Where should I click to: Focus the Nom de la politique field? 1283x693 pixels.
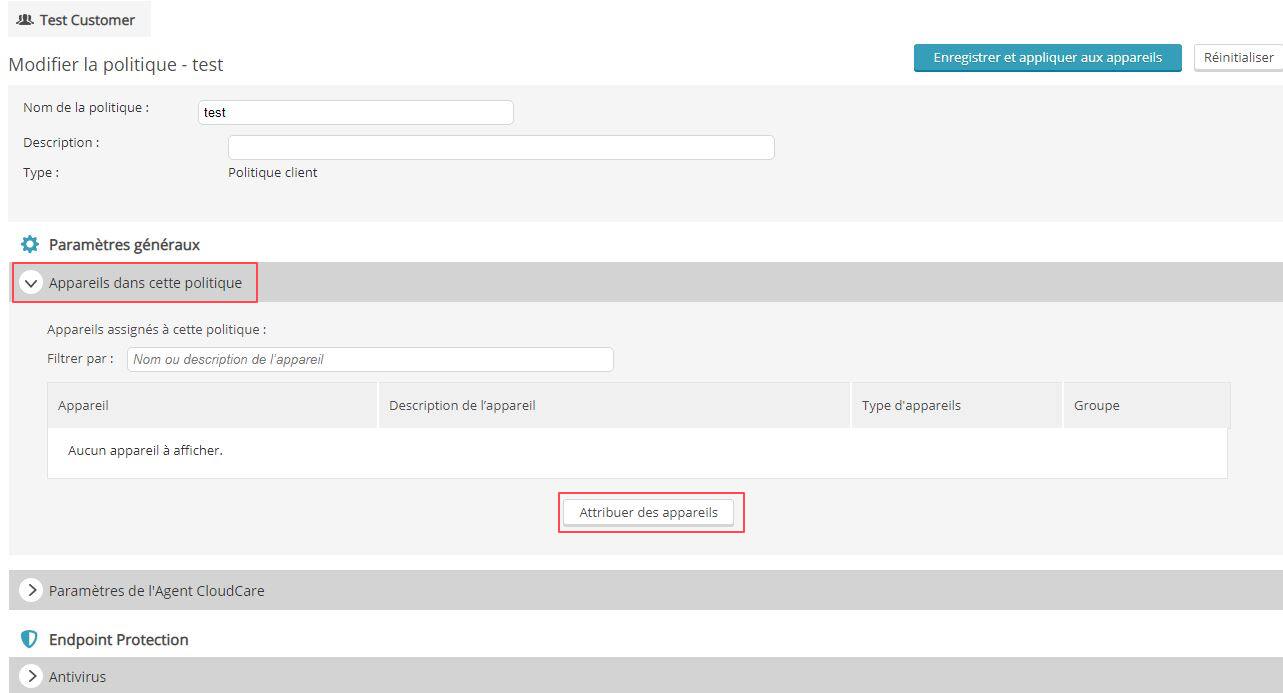356,113
